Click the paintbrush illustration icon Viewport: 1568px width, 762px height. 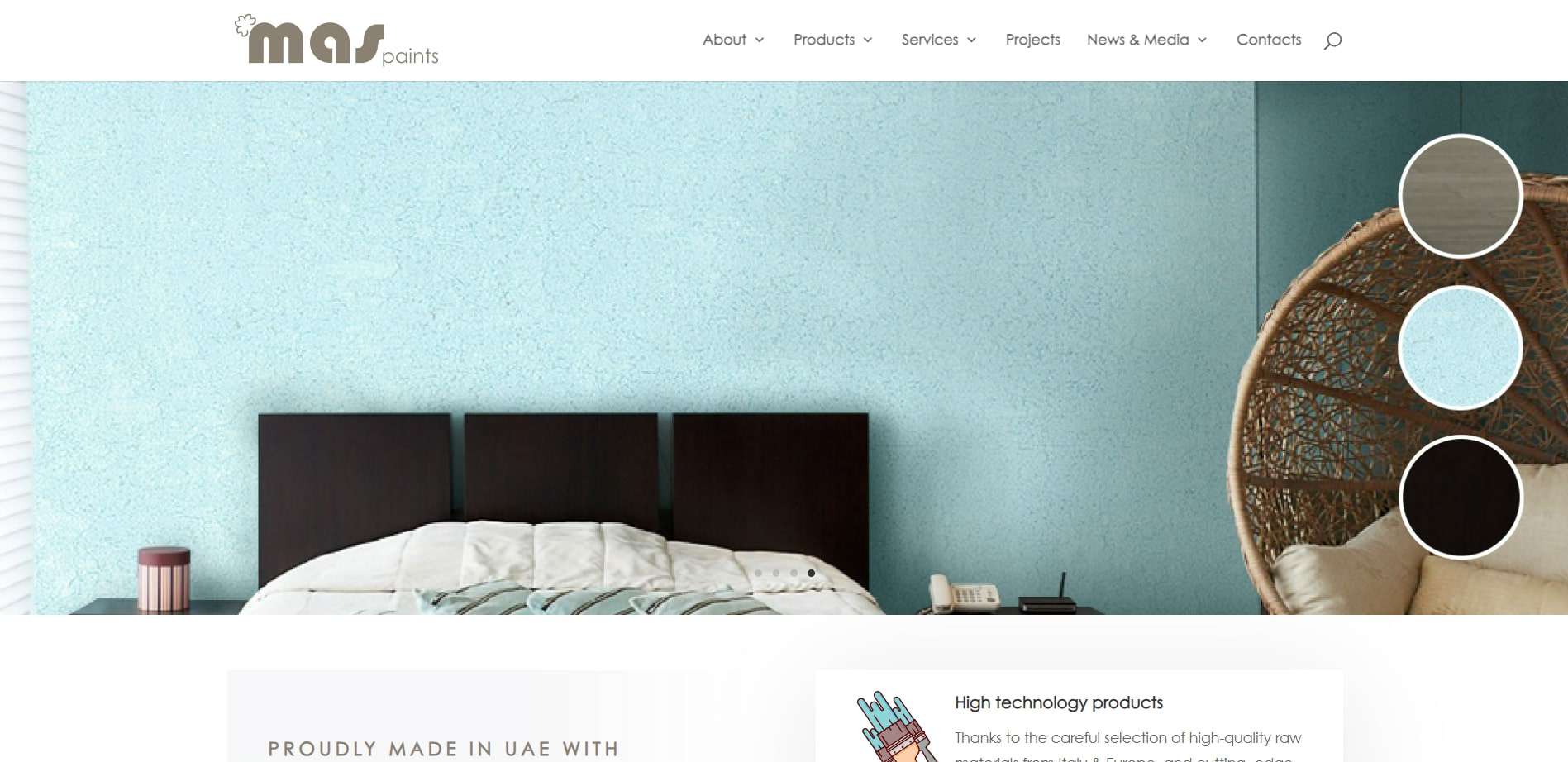point(895,726)
